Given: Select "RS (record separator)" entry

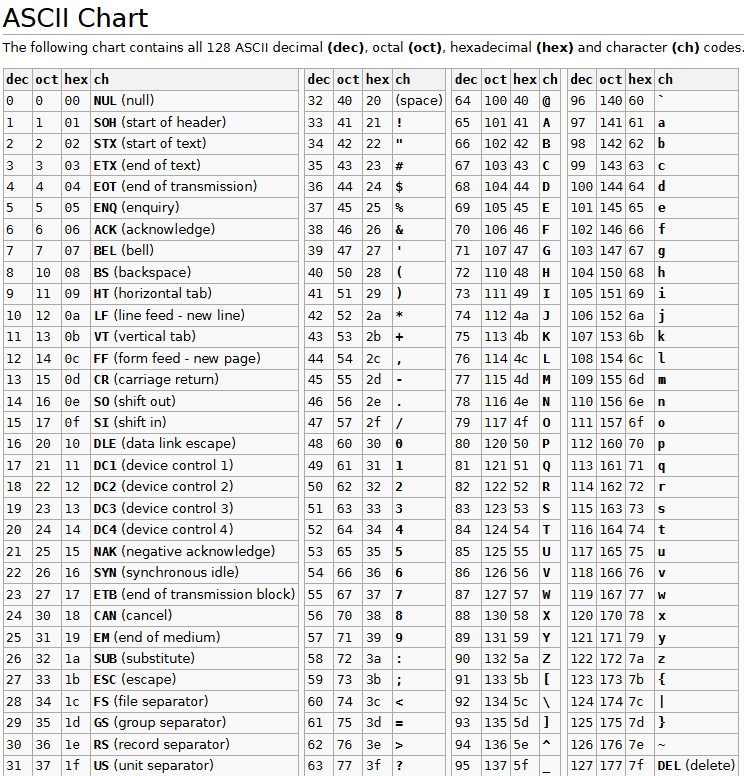Looking at the screenshot, I should coord(195,744).
